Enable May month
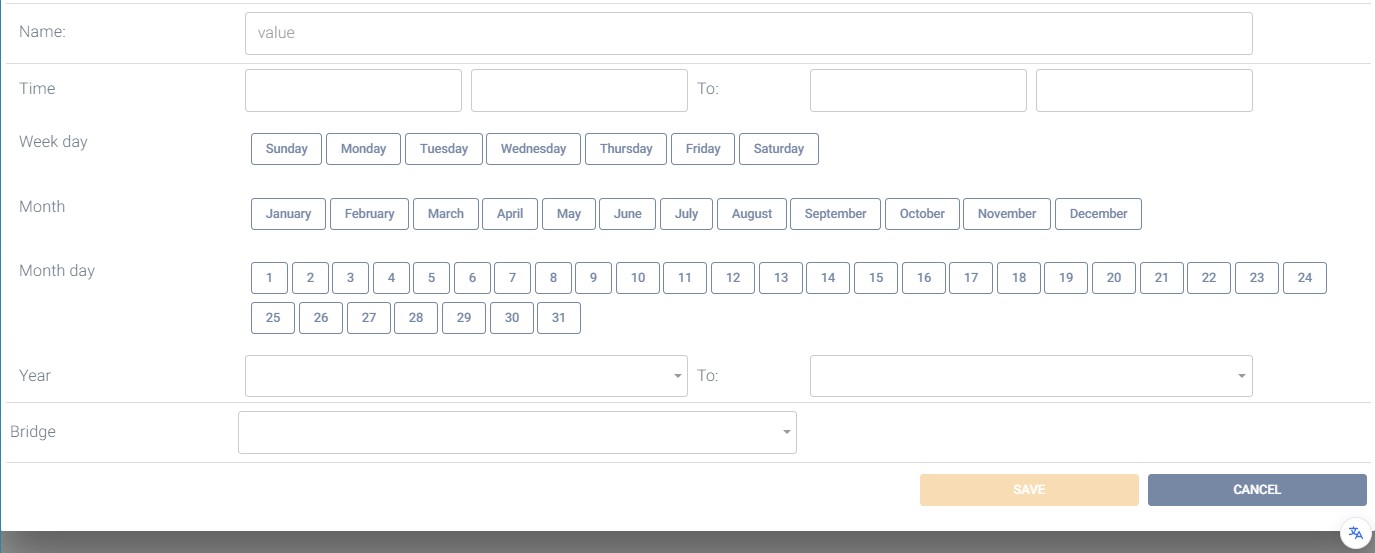The height and width of the screenshot is (553, 1375). pyautogui.click(x=569, y=214)
